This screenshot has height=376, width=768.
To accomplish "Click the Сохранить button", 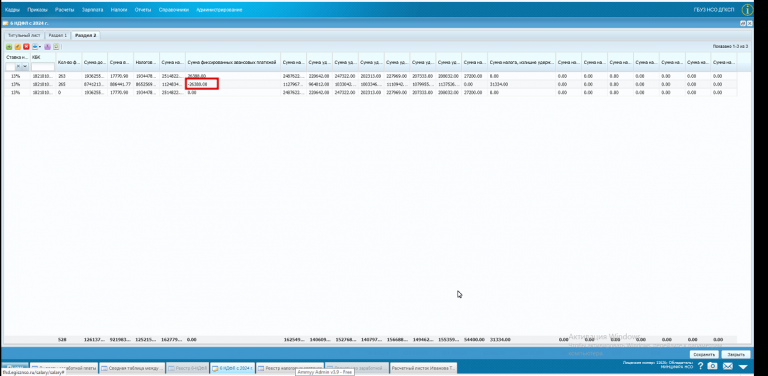I will [704, 354].
